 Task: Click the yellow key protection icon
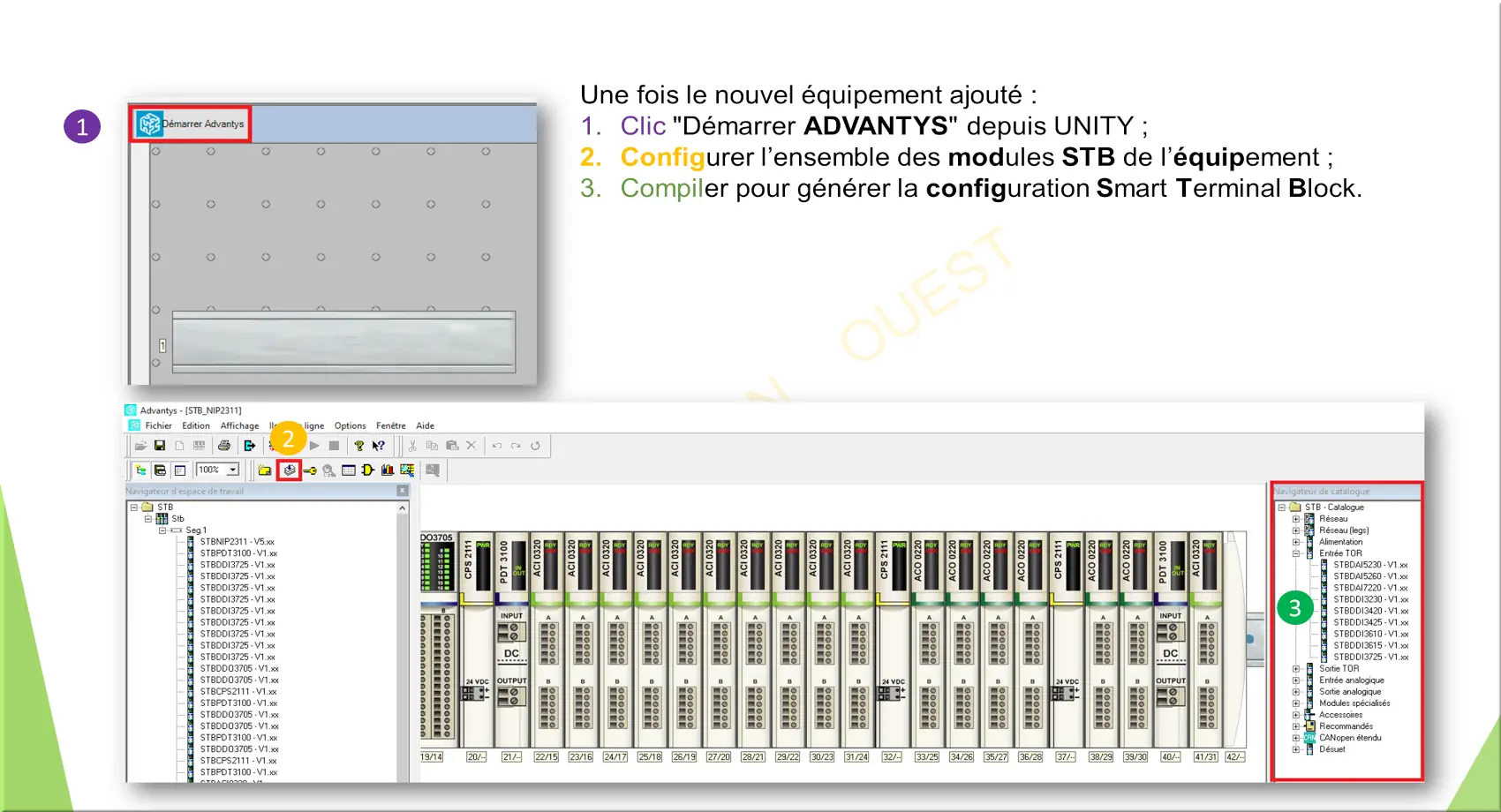pyautogui.click(x=310, y=470)
